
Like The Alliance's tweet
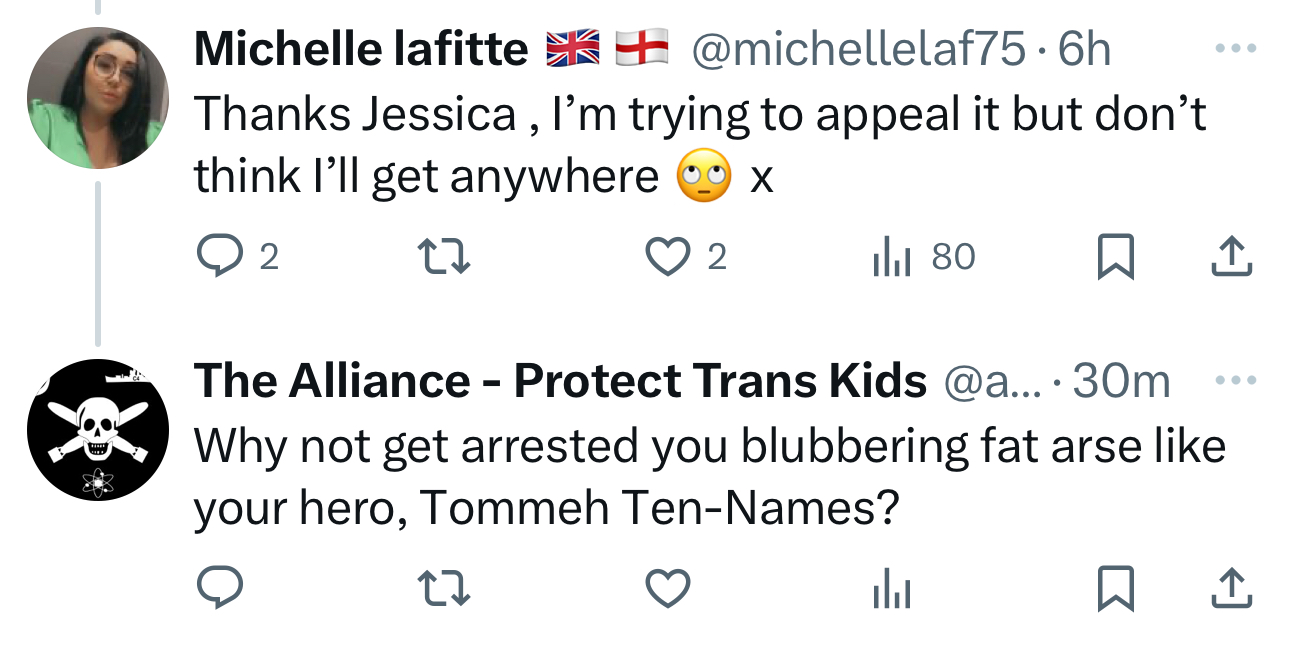(x=669, y=590)
